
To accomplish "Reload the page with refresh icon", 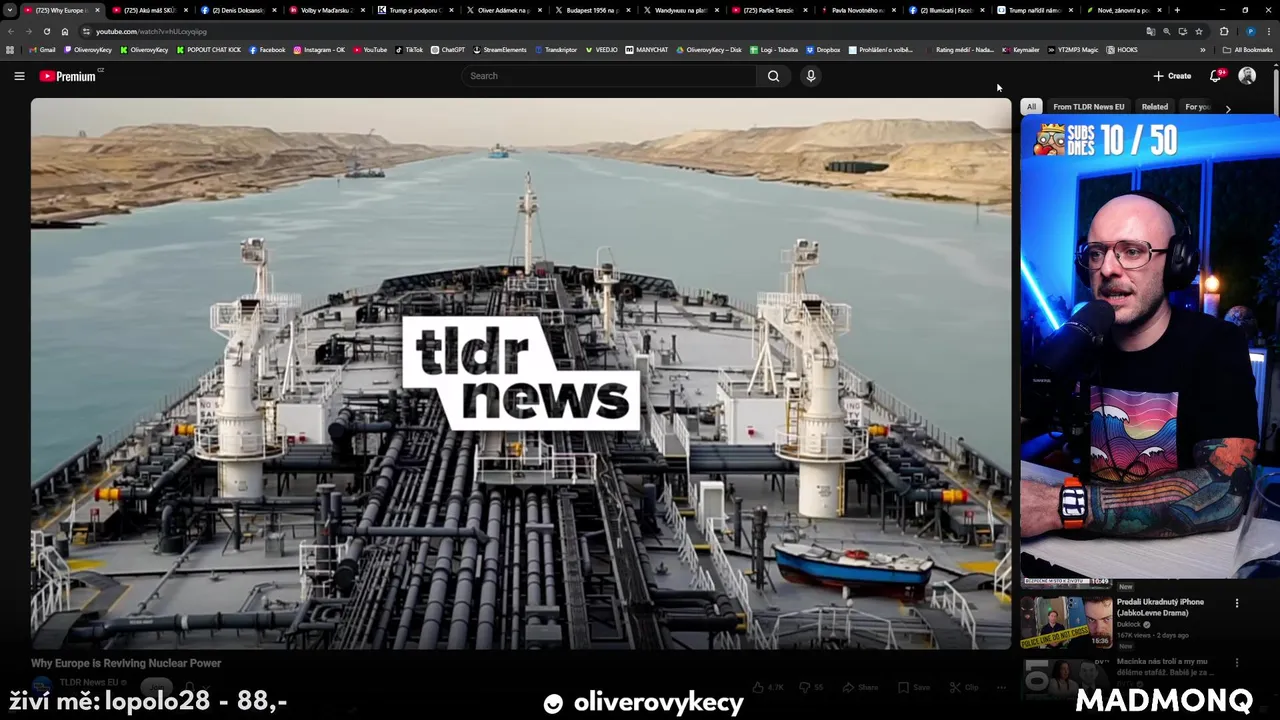I will click(x=47, y=31).
